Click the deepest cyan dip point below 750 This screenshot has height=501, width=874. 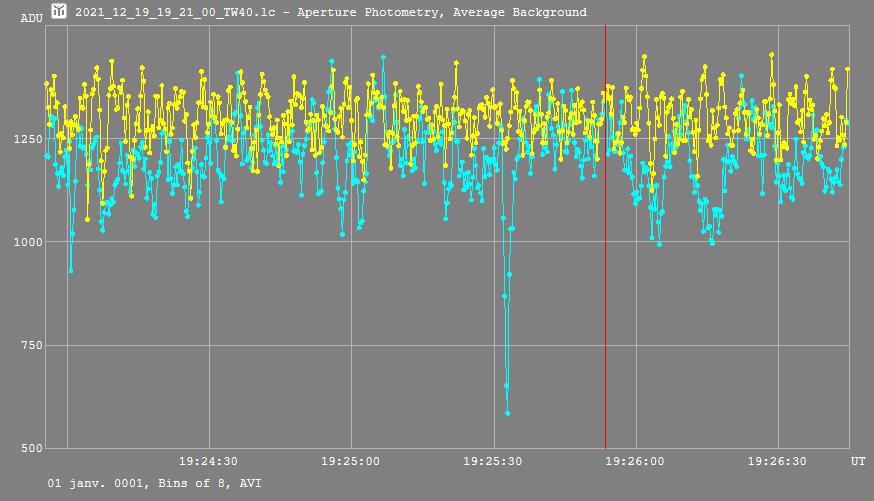pyautogui.click(x=508, y=412)
